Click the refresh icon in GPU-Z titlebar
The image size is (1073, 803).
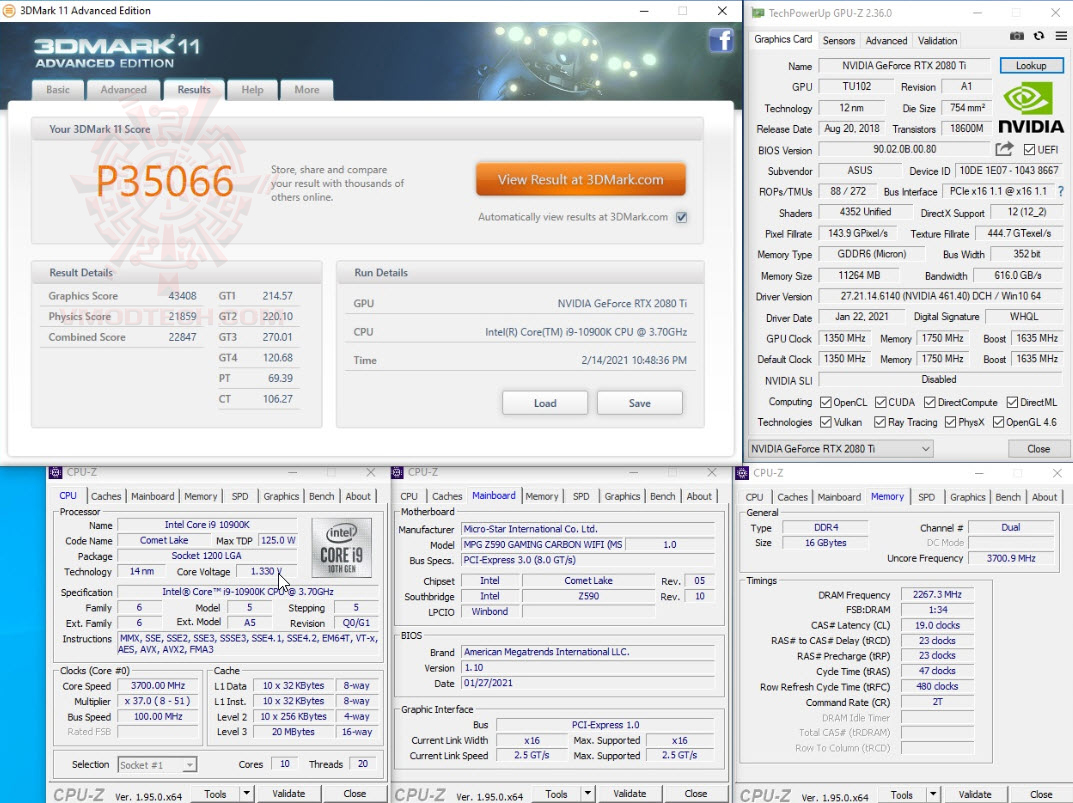(1038, 35)
